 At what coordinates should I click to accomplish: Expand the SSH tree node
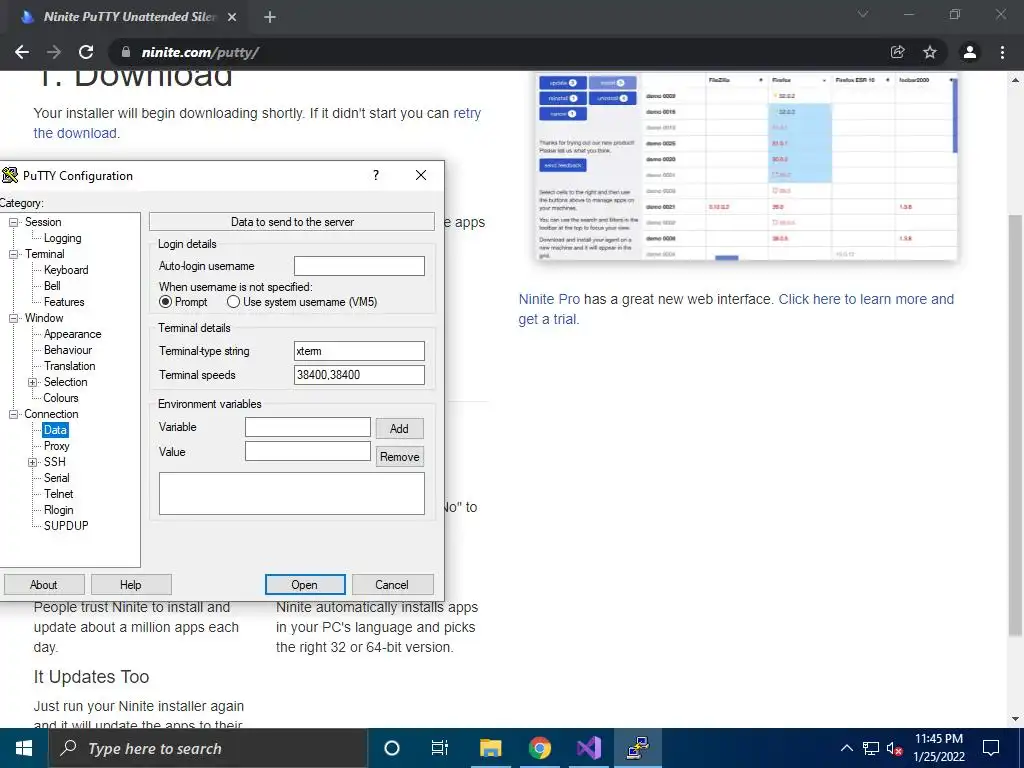point(32,462)
